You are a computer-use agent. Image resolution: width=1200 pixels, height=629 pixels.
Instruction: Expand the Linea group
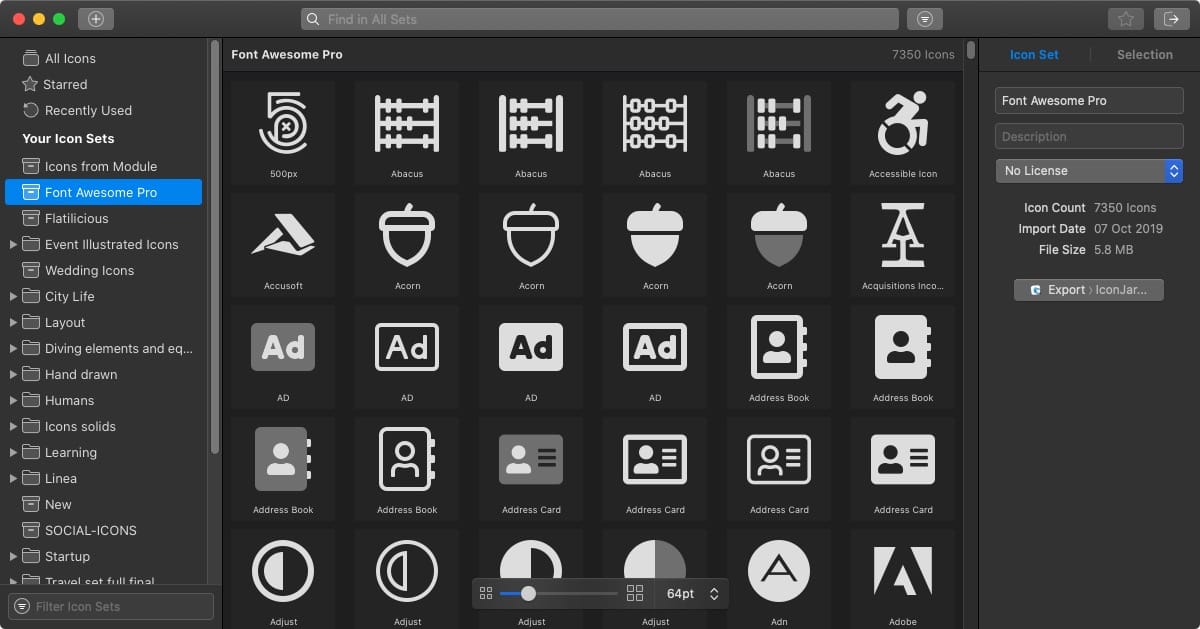click(x=12, y=478)
